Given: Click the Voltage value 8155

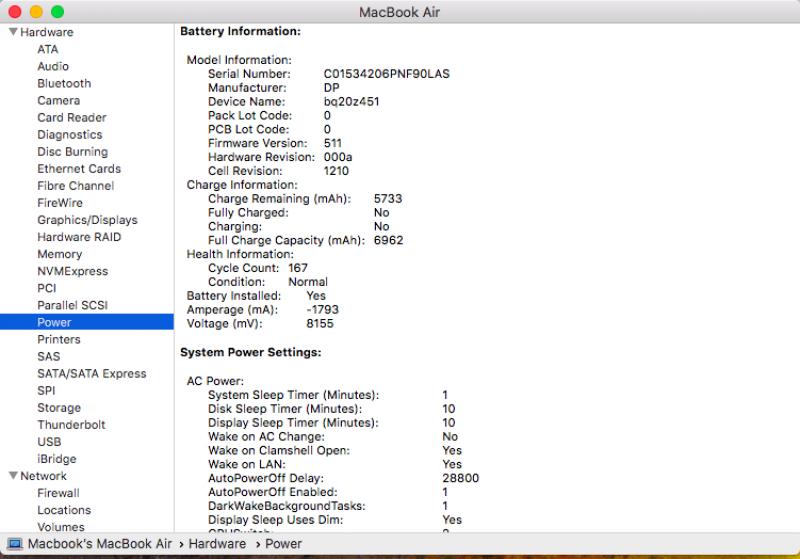Looking at the screenshot, I should [x=319, y=323].
